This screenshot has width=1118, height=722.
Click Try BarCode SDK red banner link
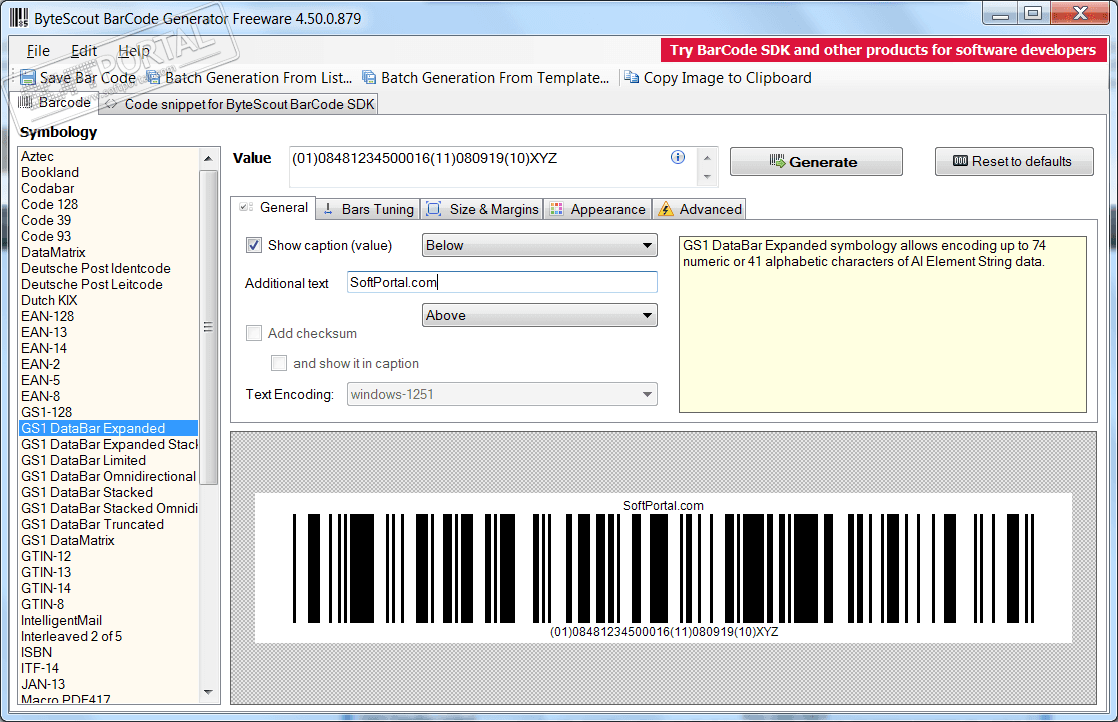(x=883, y=50)
